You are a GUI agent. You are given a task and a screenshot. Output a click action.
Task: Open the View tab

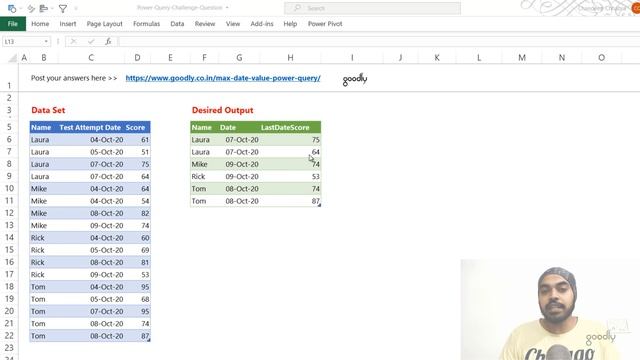tap(233, 24)
